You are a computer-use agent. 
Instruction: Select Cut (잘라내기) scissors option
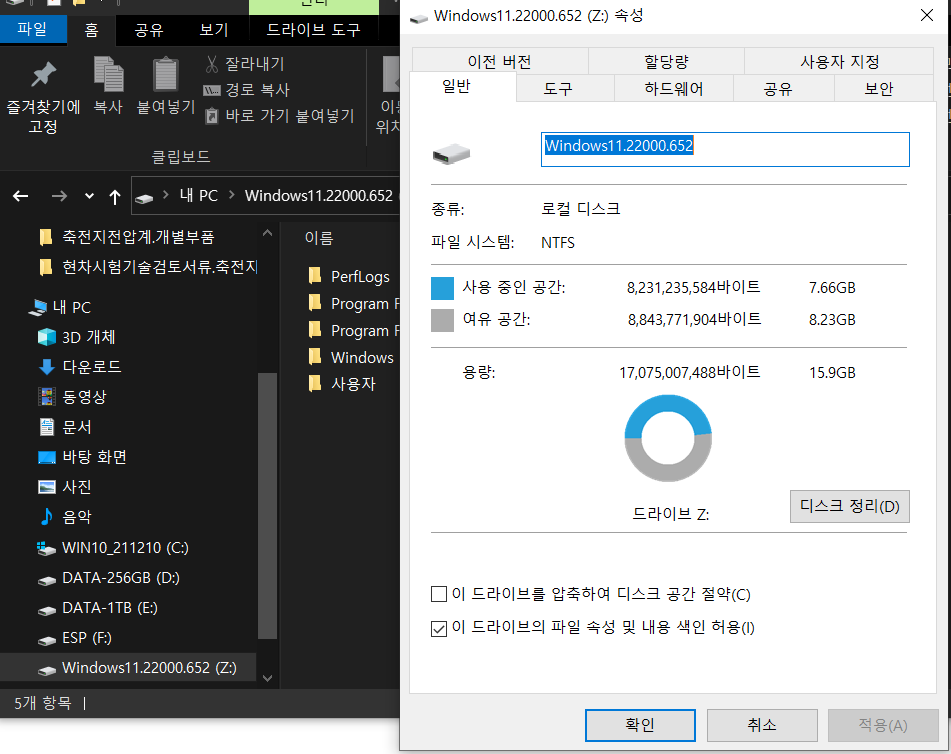pos(245,64)
